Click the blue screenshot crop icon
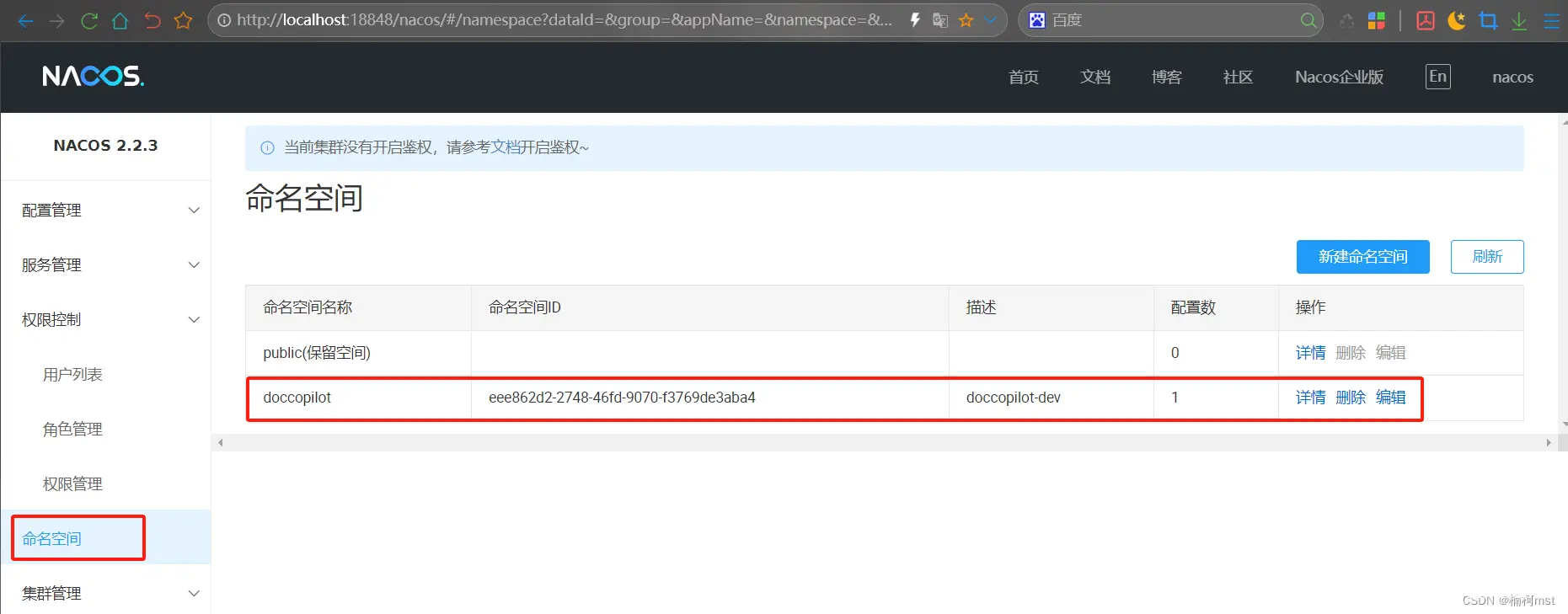1568x614 pixels. coord(1489,21)
